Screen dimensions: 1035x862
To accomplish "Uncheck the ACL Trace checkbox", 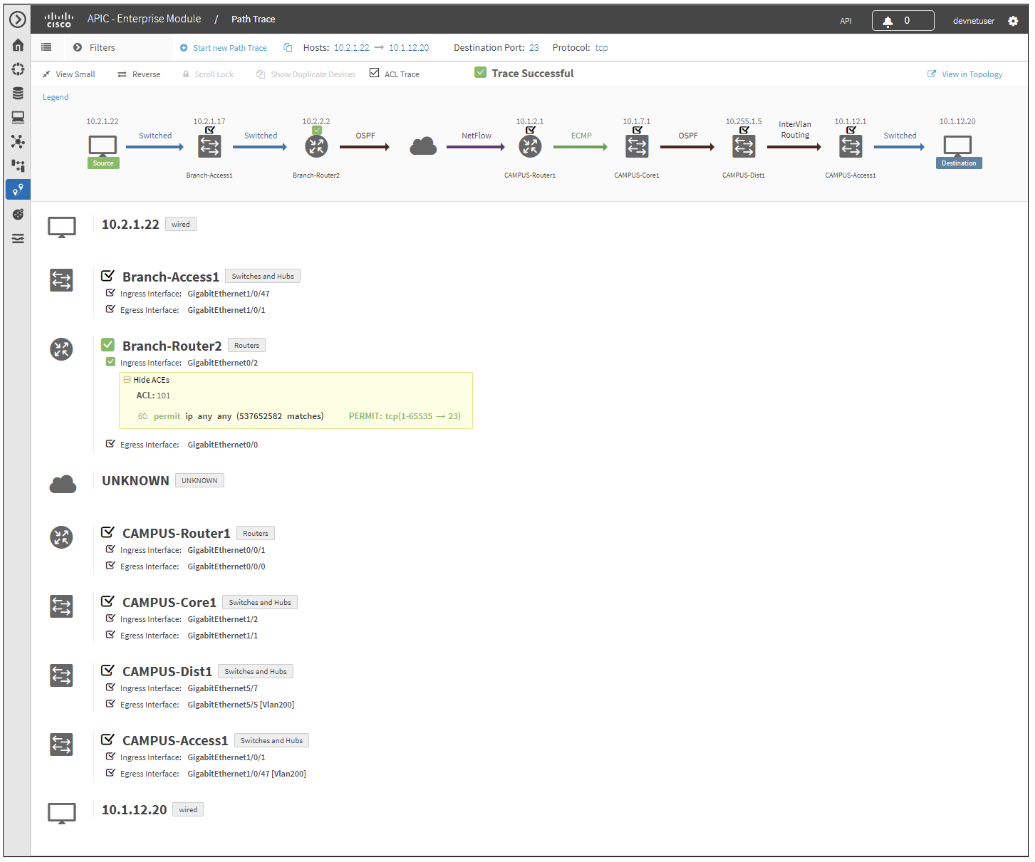I will pyautogui.click(x=374, y=73).
